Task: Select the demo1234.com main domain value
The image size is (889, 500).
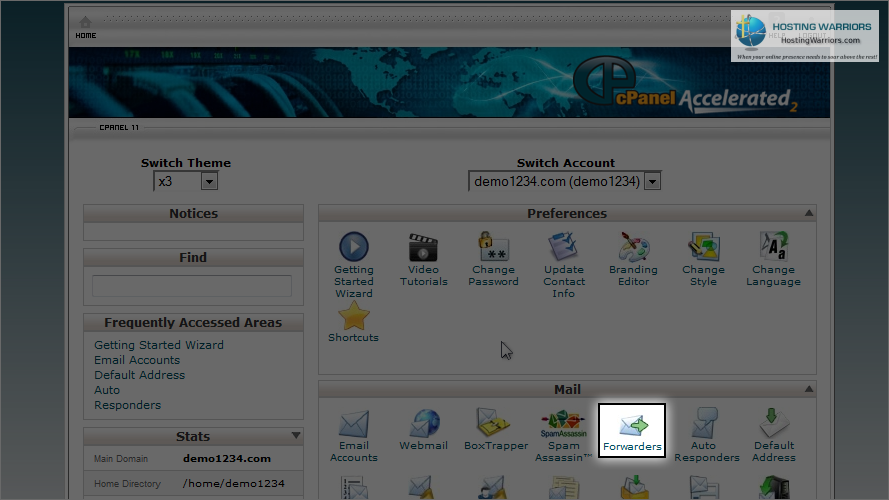Action: click(227, 459)
